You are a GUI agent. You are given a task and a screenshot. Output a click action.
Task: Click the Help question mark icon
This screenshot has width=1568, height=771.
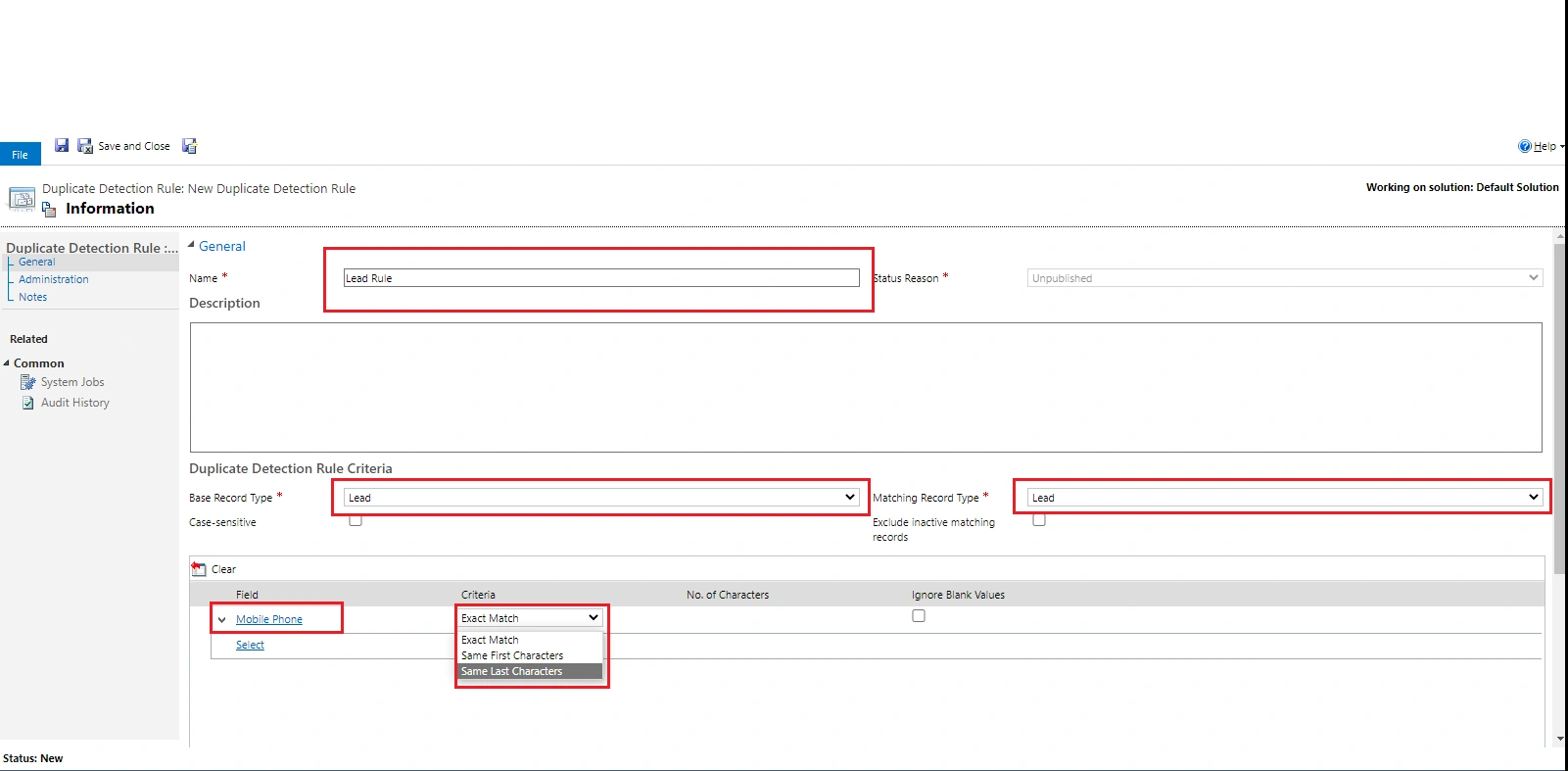click(x=1524, y=146)
